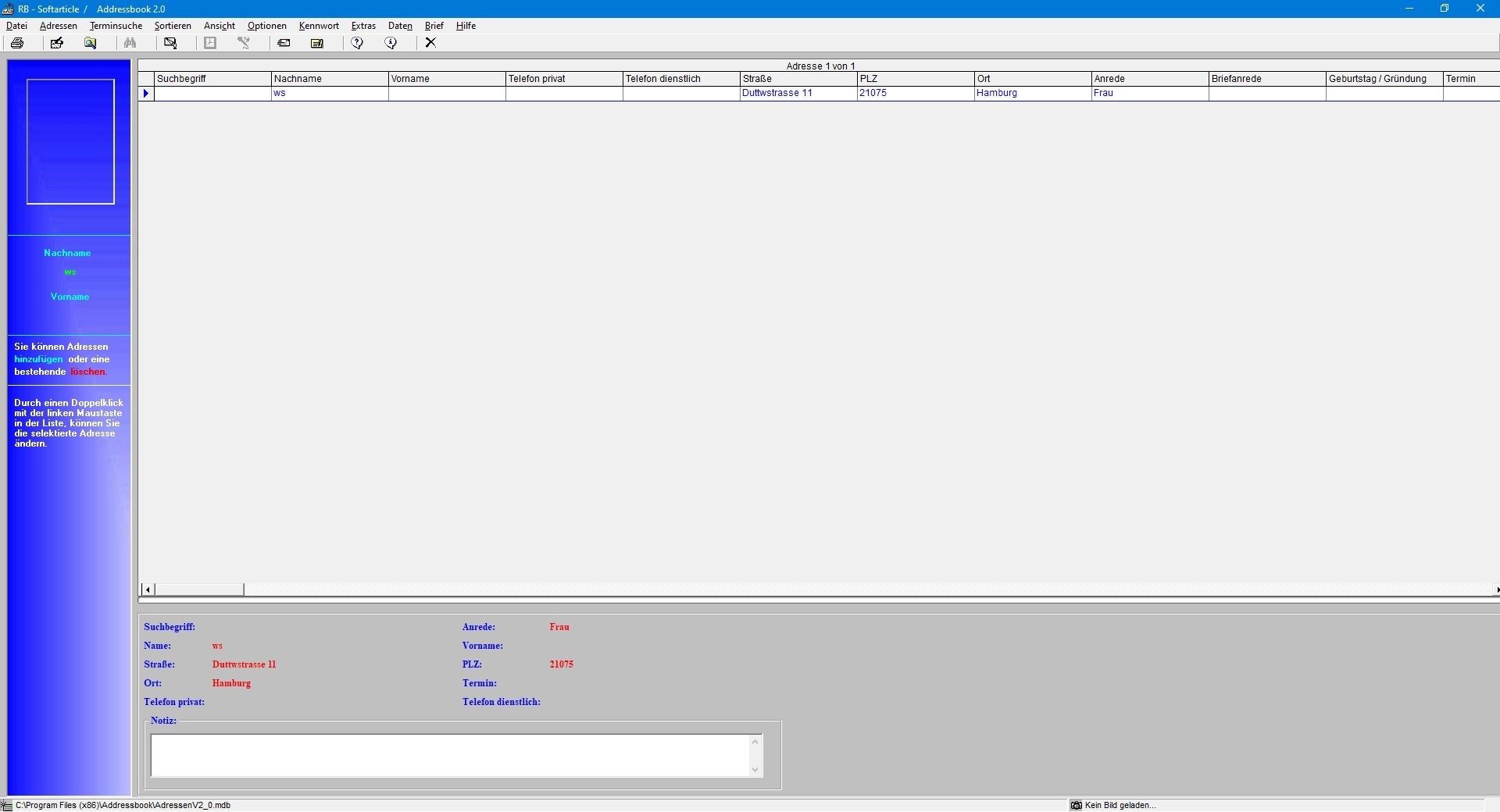Click the 'Frau' Anrede table cell
The height and width of the screenshot is (812, 1500).
pos(1150,93)
